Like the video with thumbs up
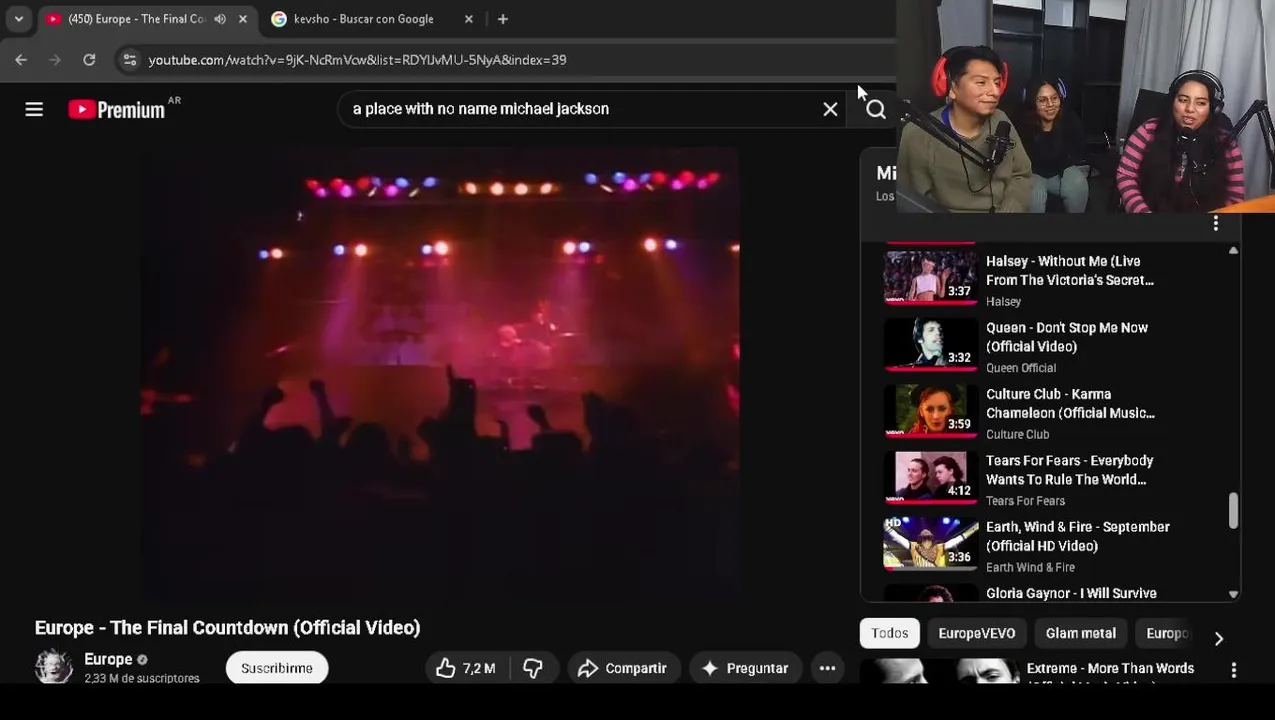This screenshot has width=1275, height=720. tap(467, 668)
